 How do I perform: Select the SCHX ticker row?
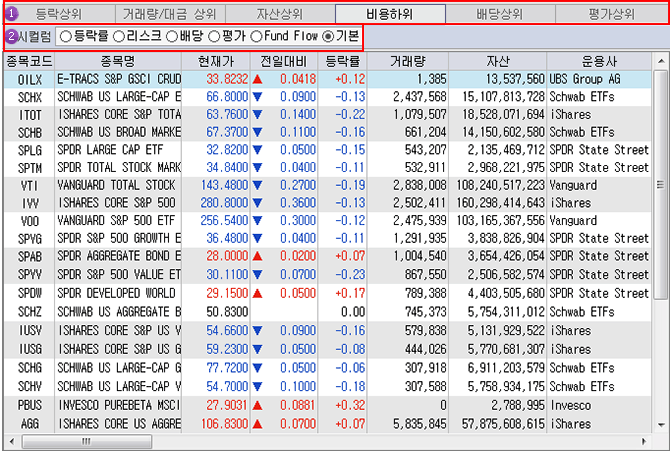327,97
